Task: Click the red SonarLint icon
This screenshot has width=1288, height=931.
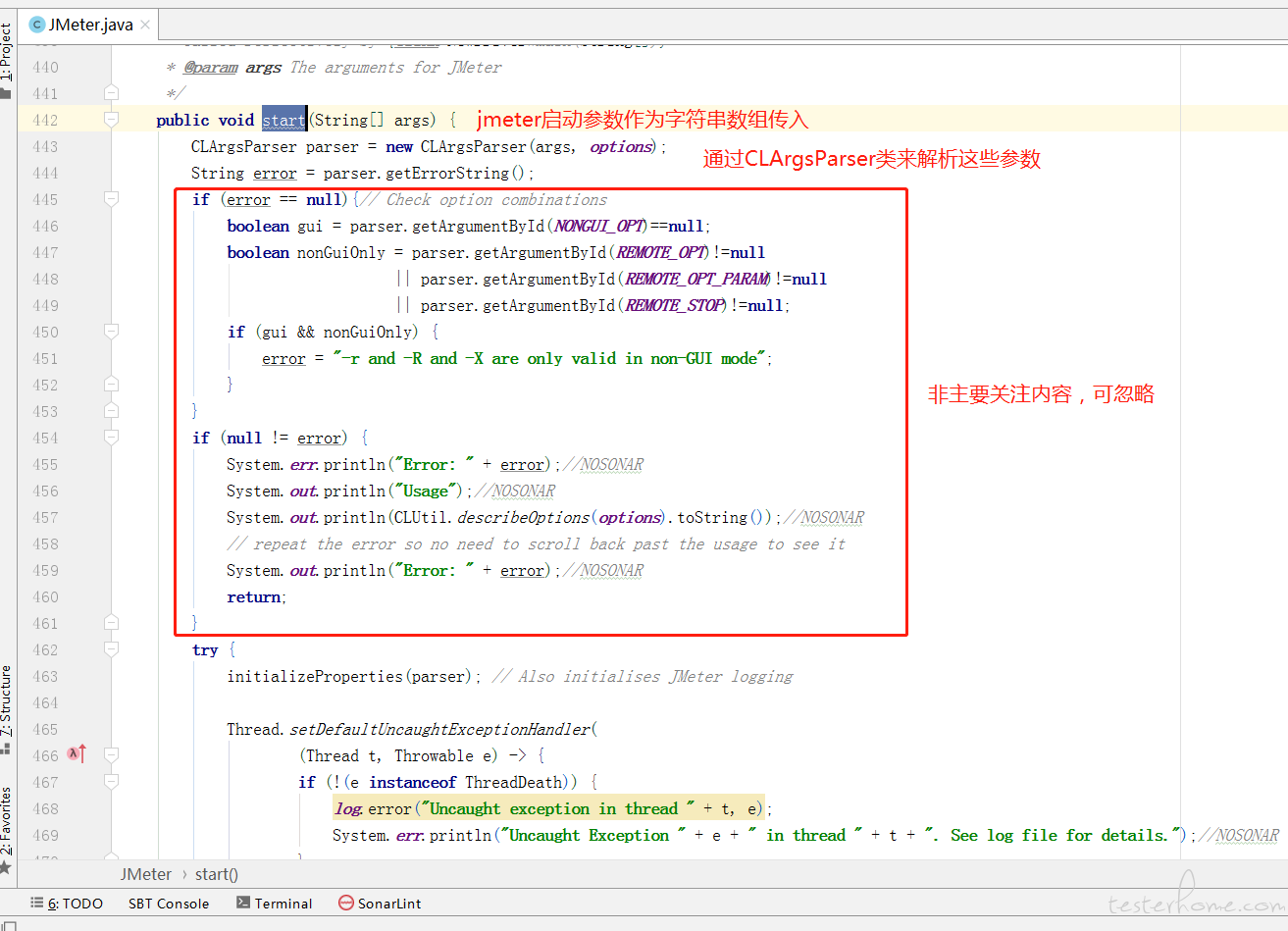Action: tap(346, 903)
